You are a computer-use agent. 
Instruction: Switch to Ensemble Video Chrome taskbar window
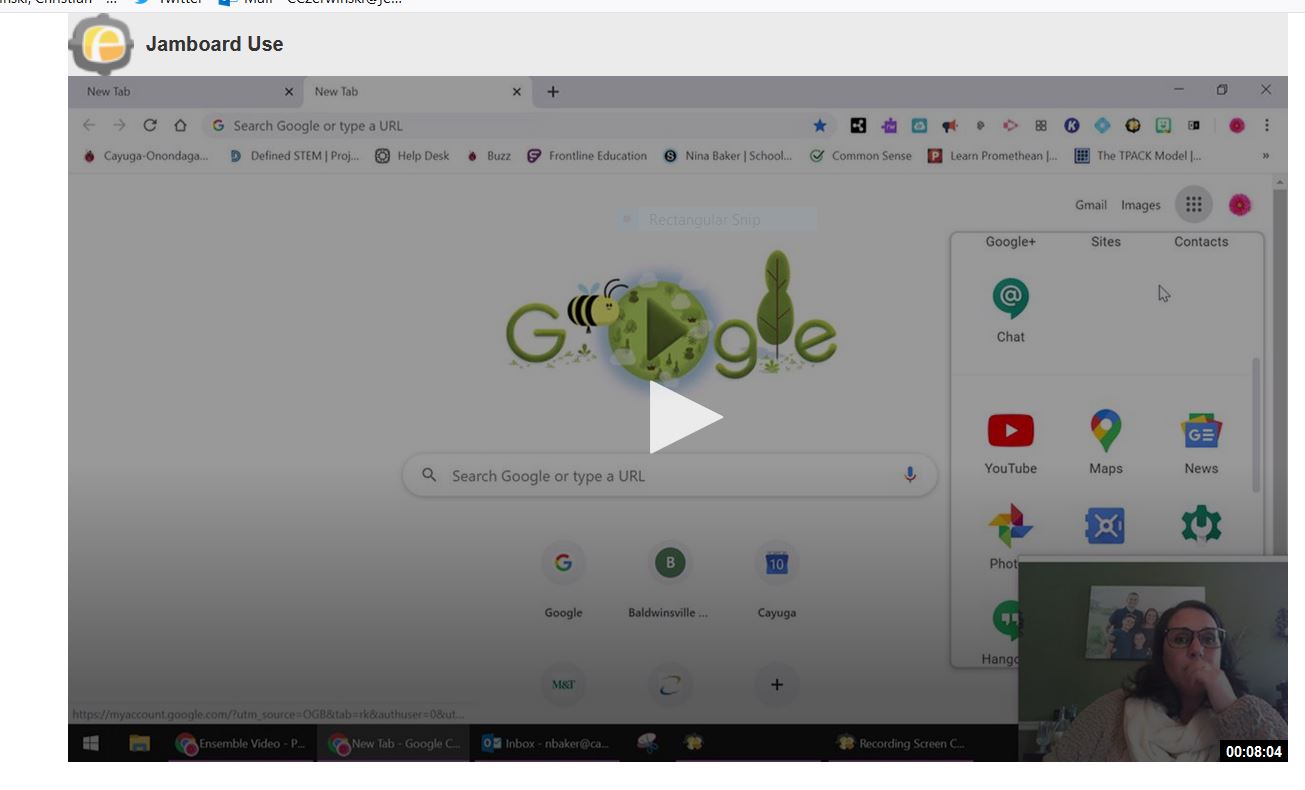(x=240, y=743)
